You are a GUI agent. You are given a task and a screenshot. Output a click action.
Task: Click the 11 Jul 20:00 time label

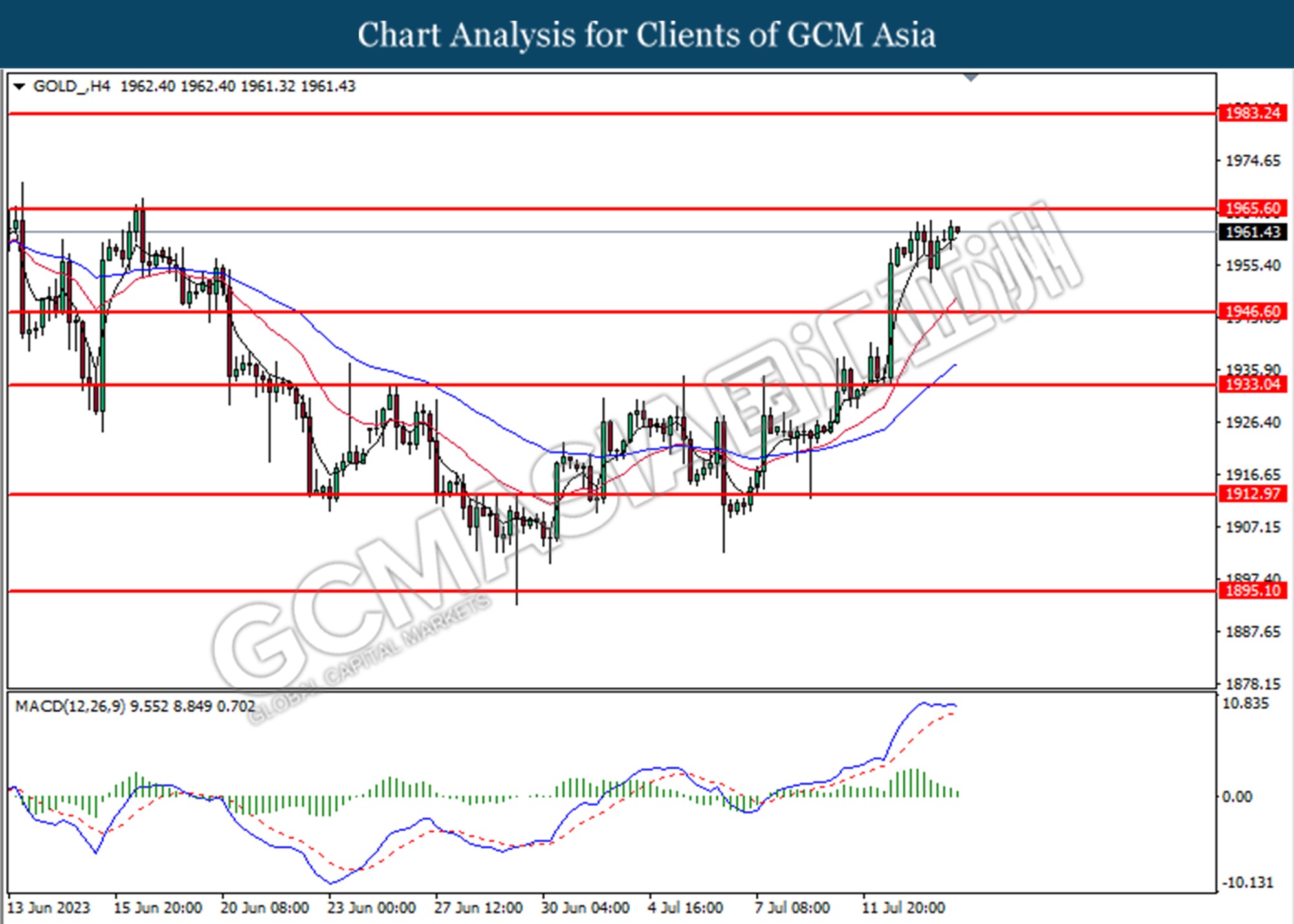pos(903,908)
